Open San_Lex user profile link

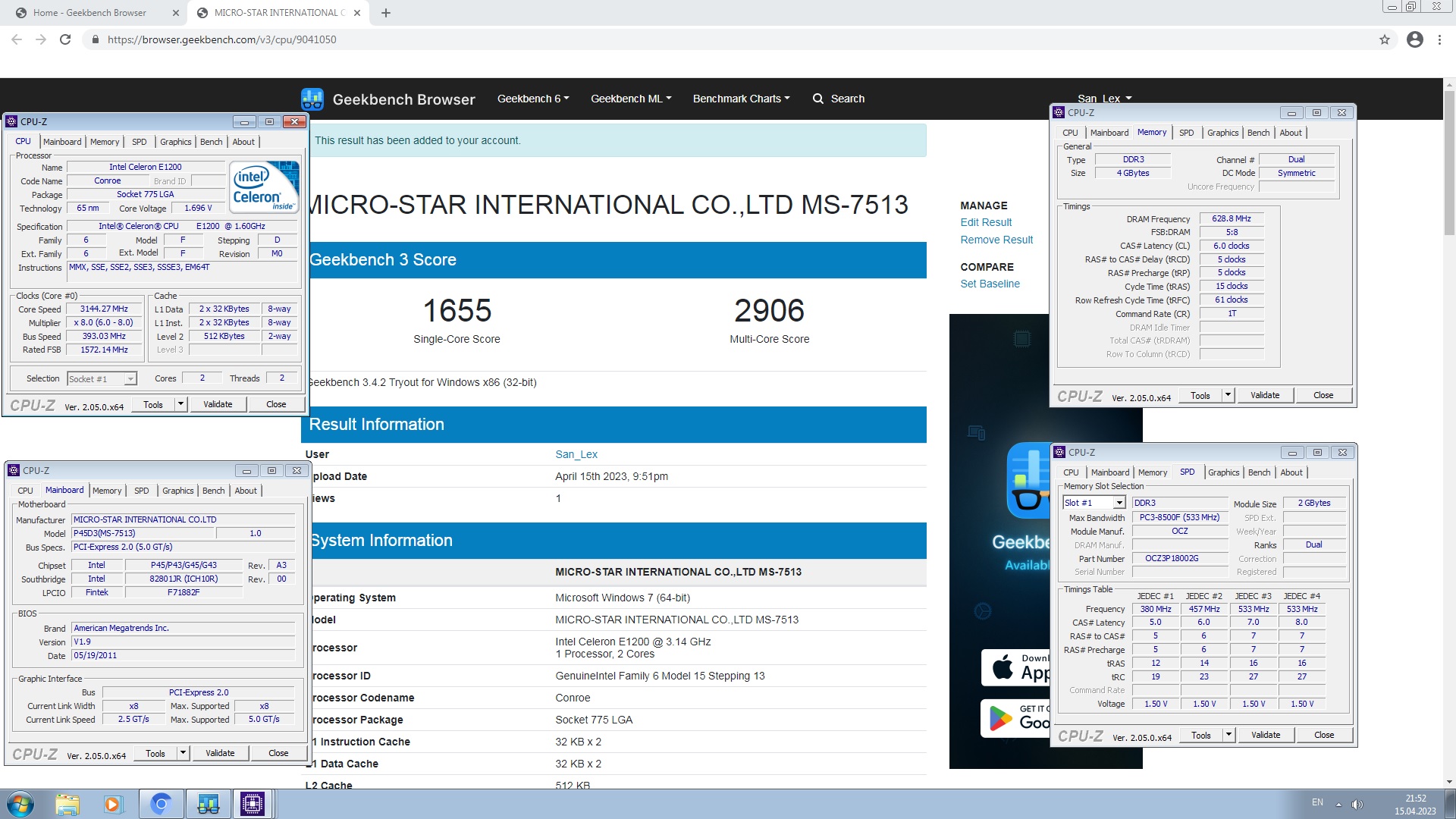(x=576, y=454)
